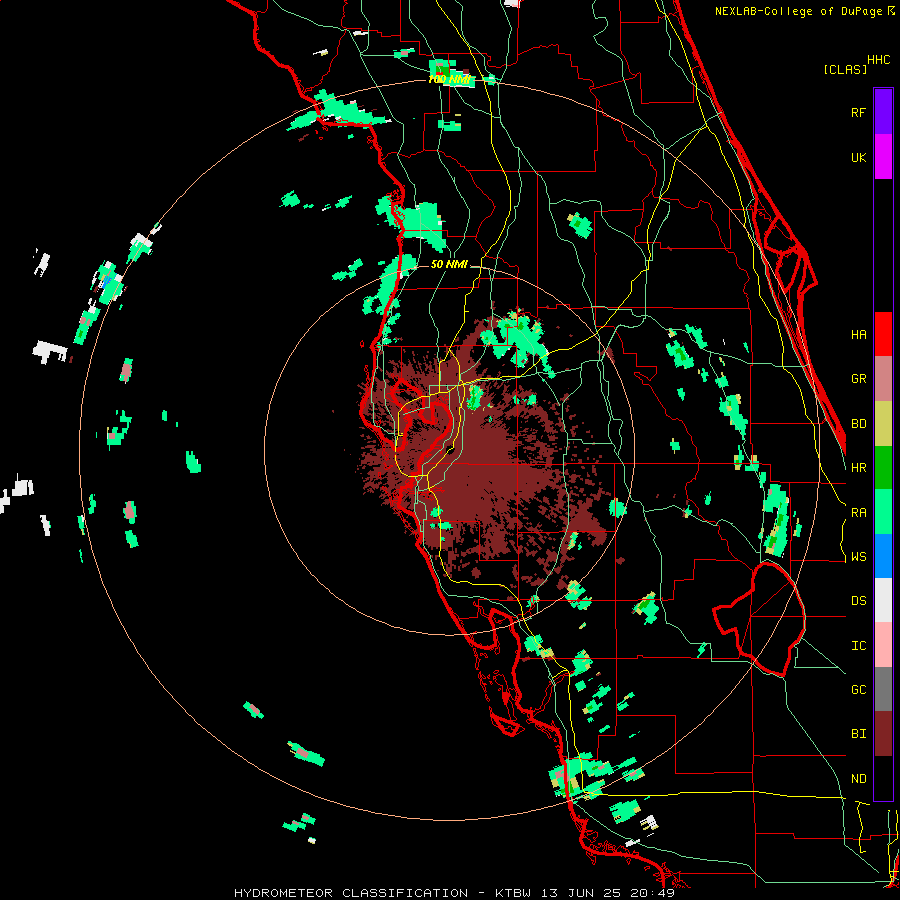
Task: Click the WS legend label
Action: pyautogui.click(x=858, y=556)
